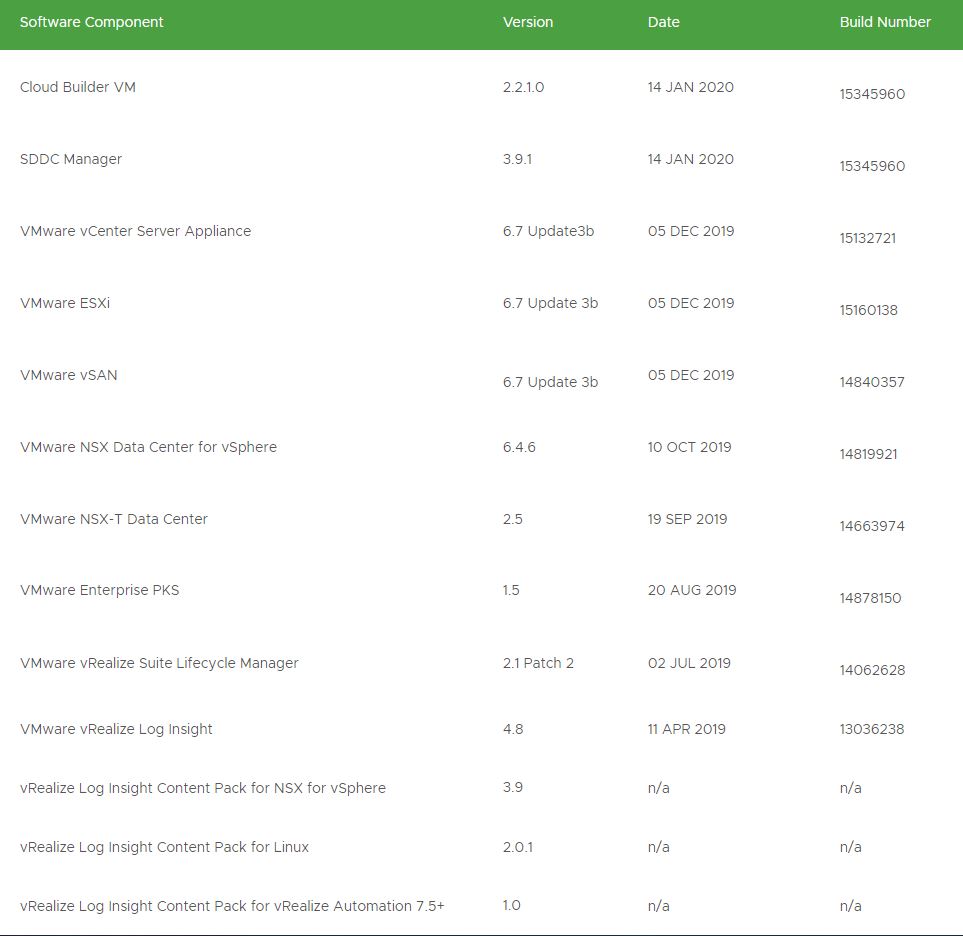
Task: Click the Build Number column header
Action: coord(885,22)
